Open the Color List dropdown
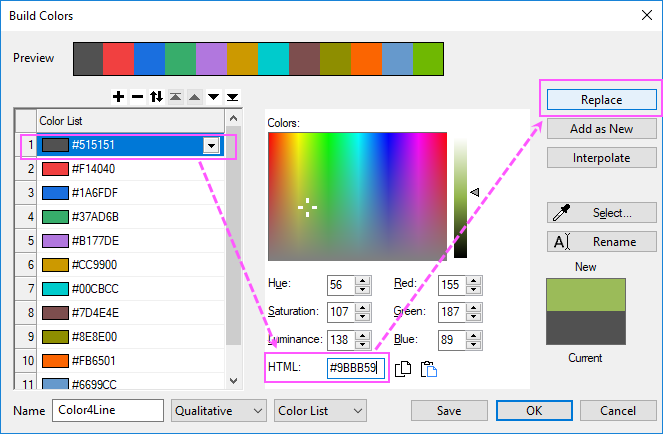This screenshot has height=434, width=663. click(320, 411)
